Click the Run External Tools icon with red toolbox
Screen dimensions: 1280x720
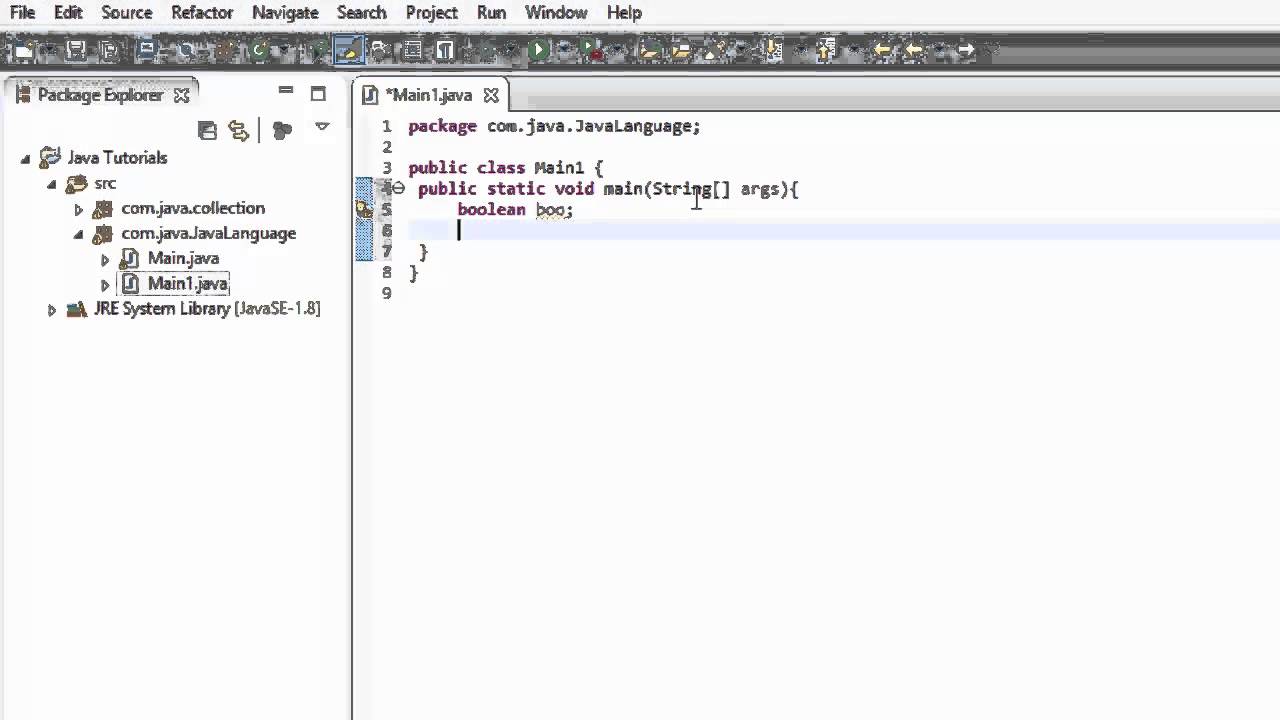pos(590,49)
